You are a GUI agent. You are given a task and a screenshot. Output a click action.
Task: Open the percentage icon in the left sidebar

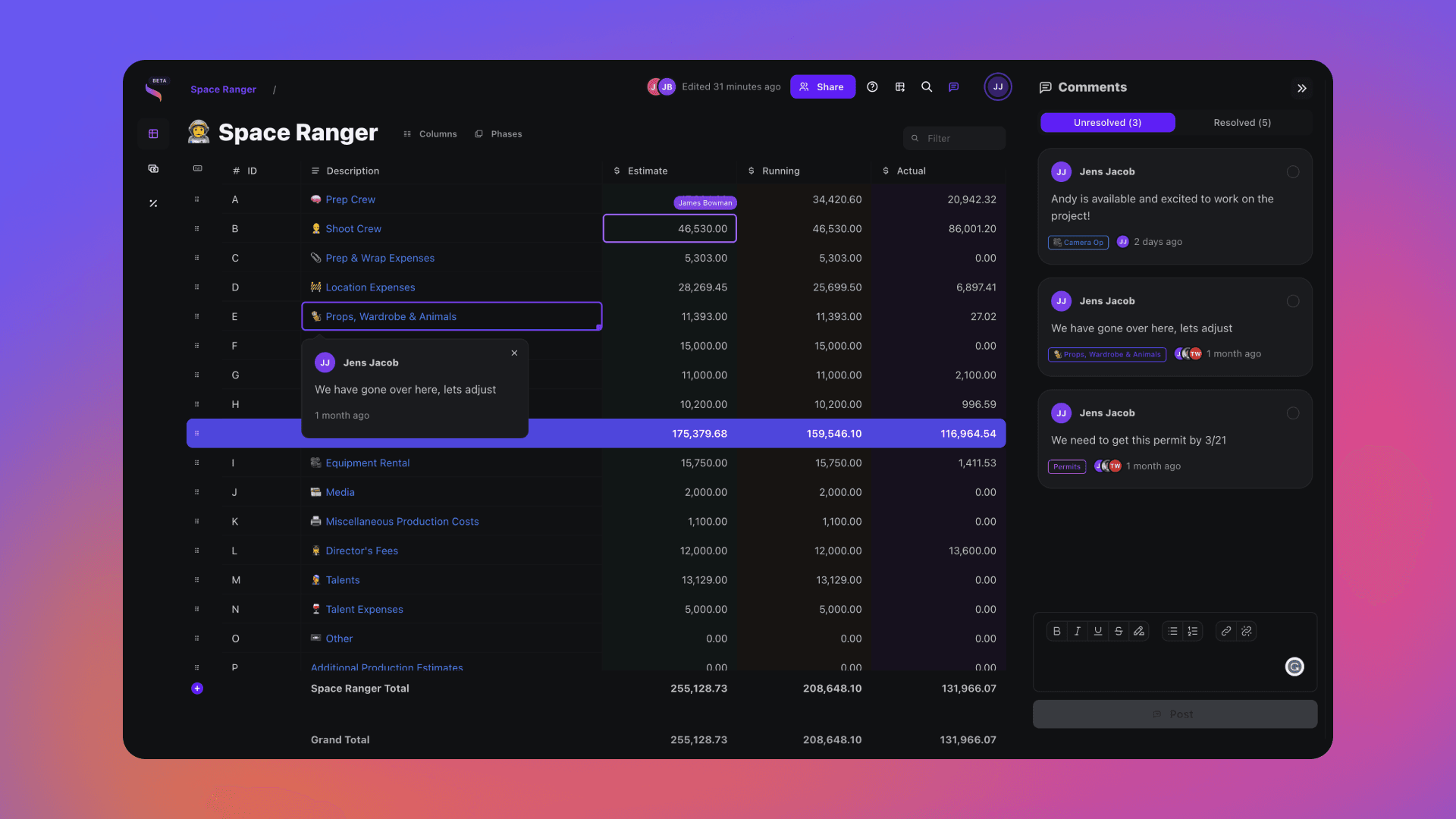pos(154,203)
